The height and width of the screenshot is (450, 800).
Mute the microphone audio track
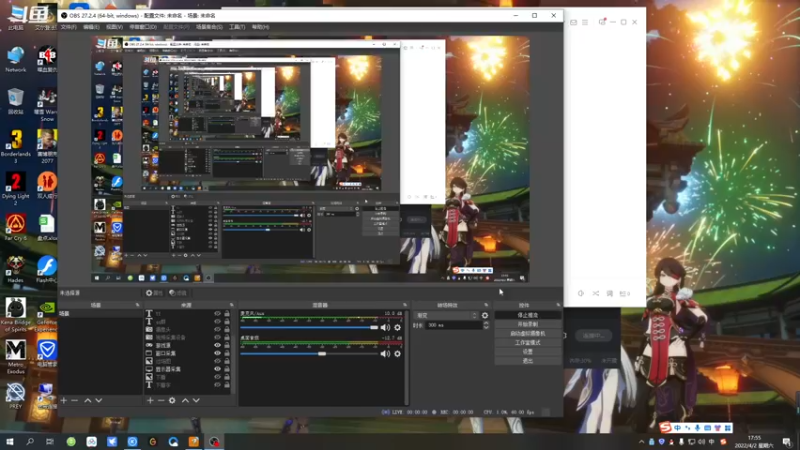[385, 328]
